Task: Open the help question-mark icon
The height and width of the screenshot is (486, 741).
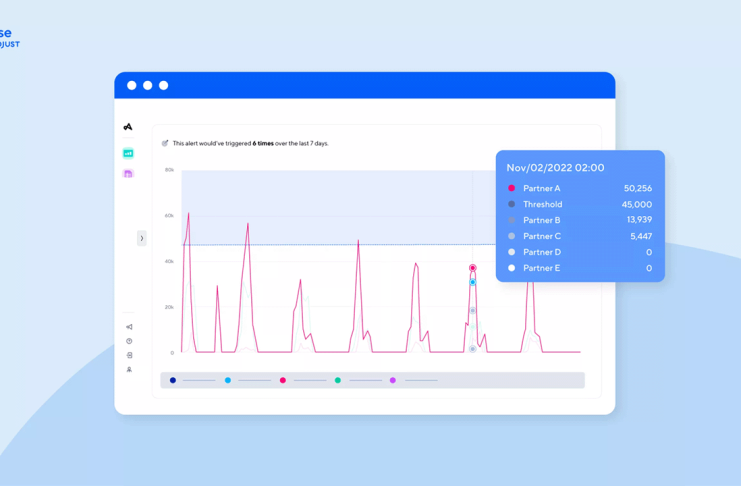Action: click(129, 341)
